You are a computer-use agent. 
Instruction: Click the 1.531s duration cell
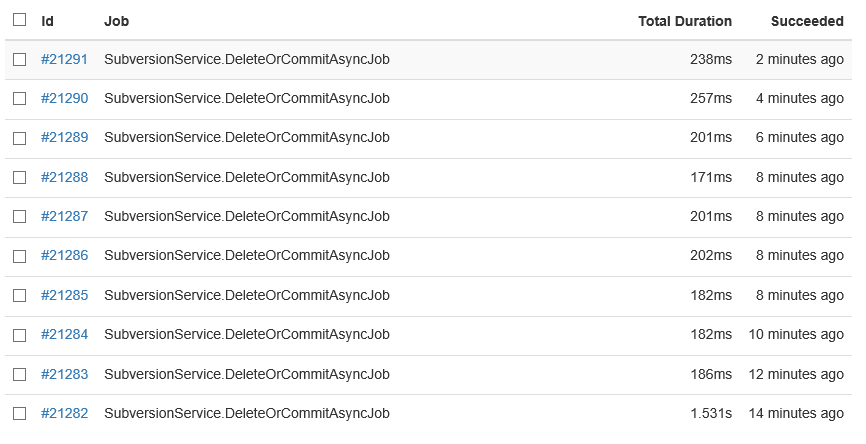710,413
